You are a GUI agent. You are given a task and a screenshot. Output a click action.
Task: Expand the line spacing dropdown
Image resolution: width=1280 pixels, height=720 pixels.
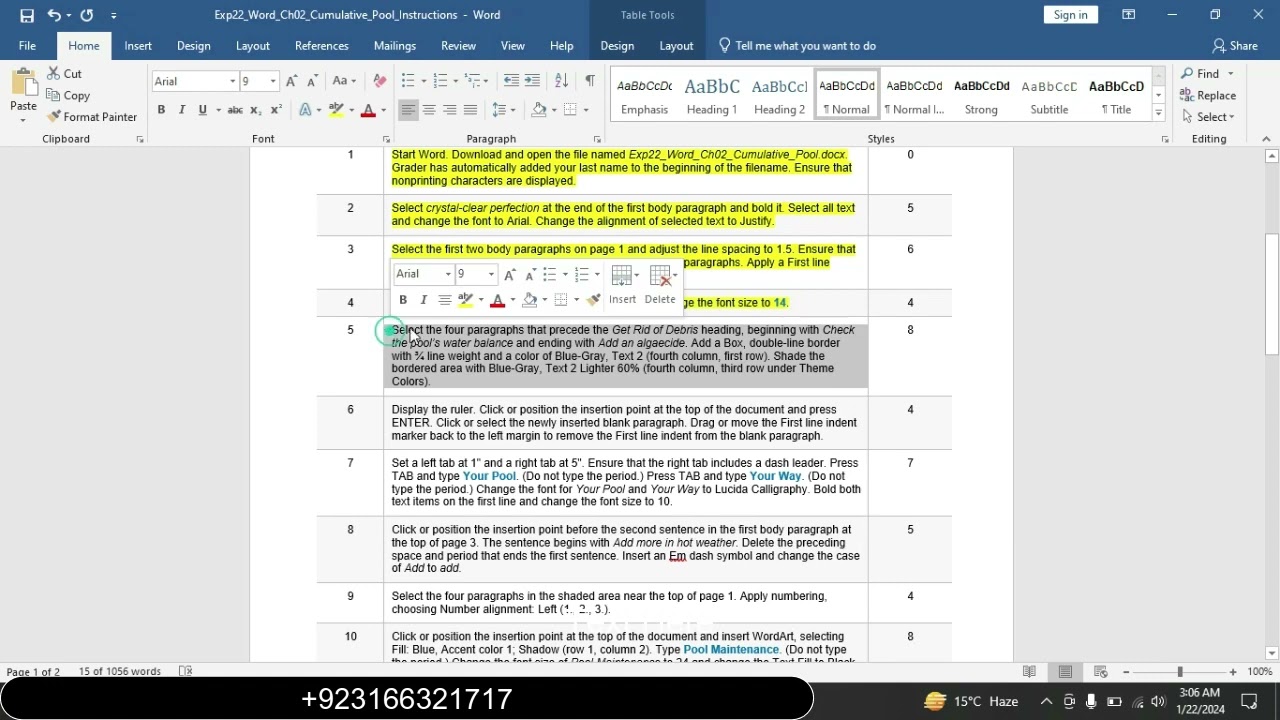pyautogui.click(x=511, y=110)
